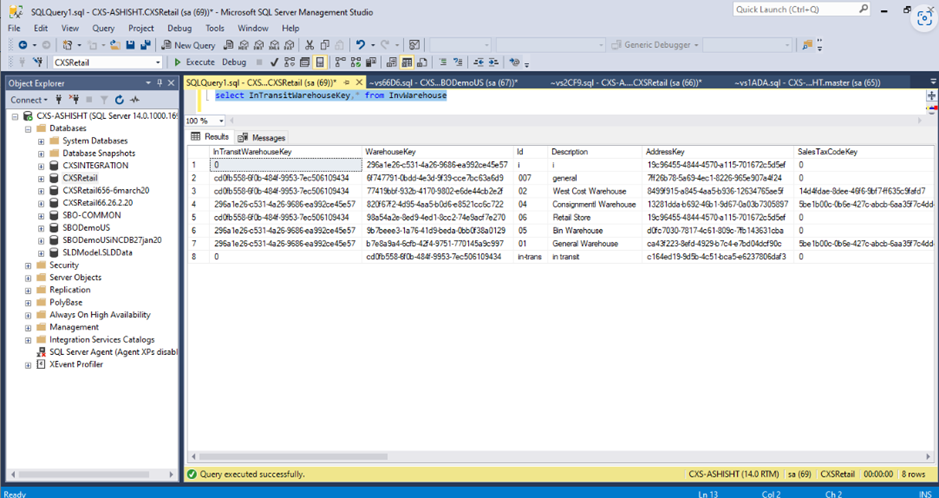Click the Object Explorer horizontal scrollbar
This screenshot has width=939, height=498.
pos(84,475)
